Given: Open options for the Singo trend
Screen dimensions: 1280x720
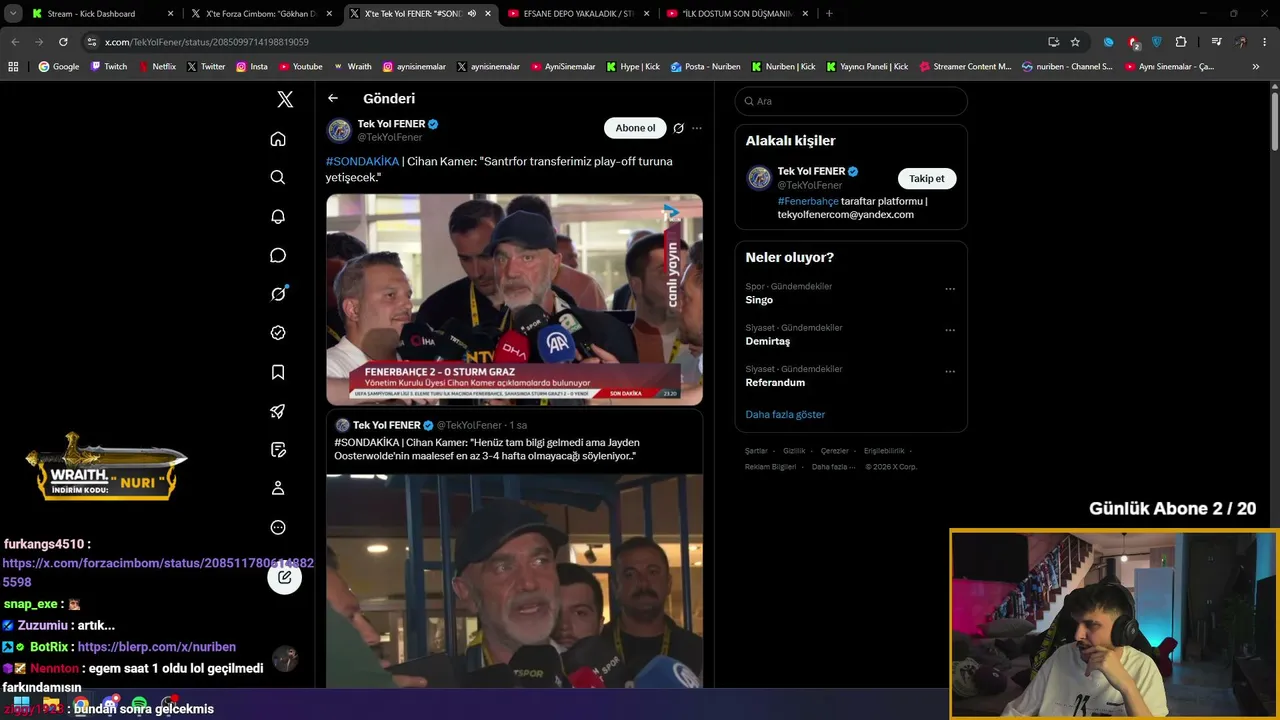Looking at the screenshot, I should click(950, 289).
